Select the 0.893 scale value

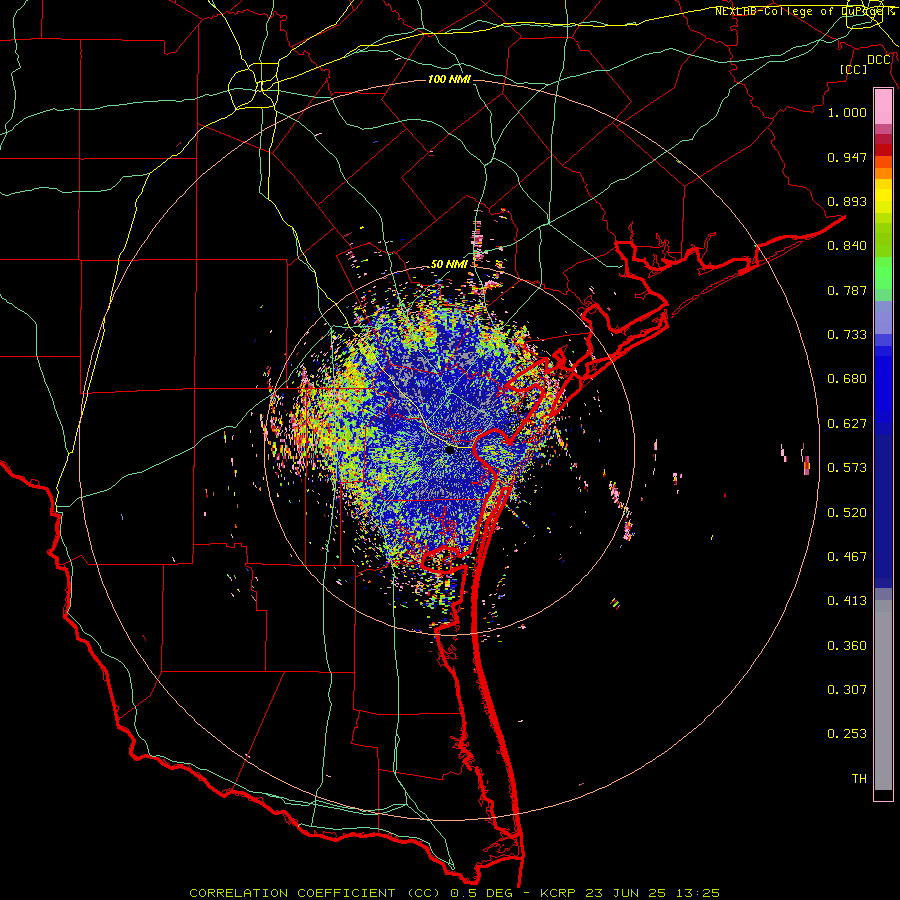(x=847, y=201)
